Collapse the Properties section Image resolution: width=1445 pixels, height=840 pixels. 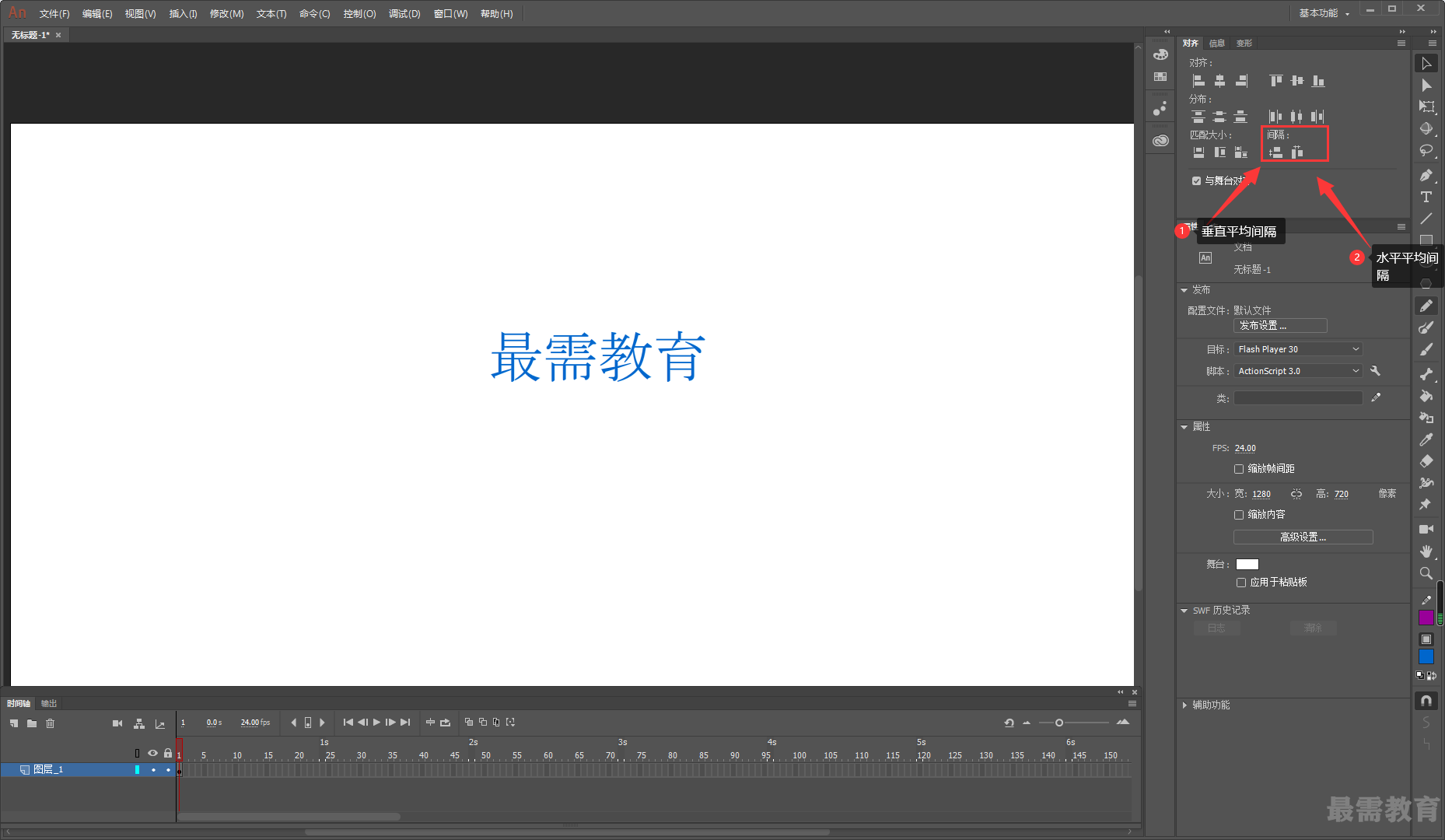[1184, 427]
